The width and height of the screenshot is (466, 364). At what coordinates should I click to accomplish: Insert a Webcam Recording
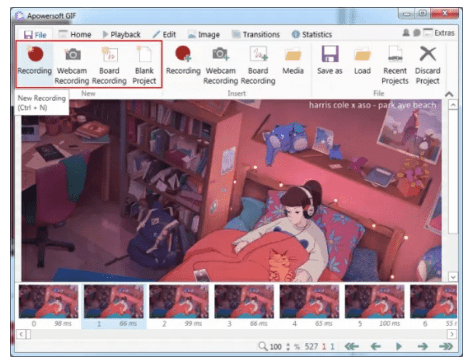tap(221, 65)
